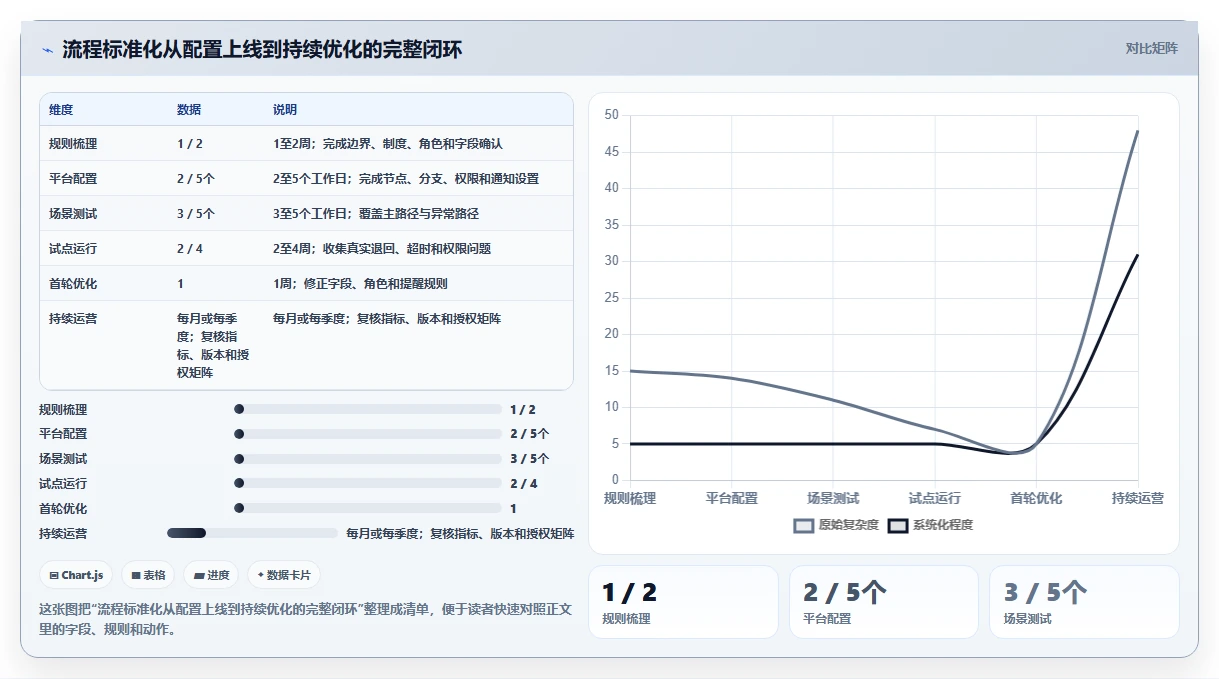Click the caption paragraph starting 这张图把
Image resolution: width=1219 pixels, height=679 pixels.
[305, 619]
